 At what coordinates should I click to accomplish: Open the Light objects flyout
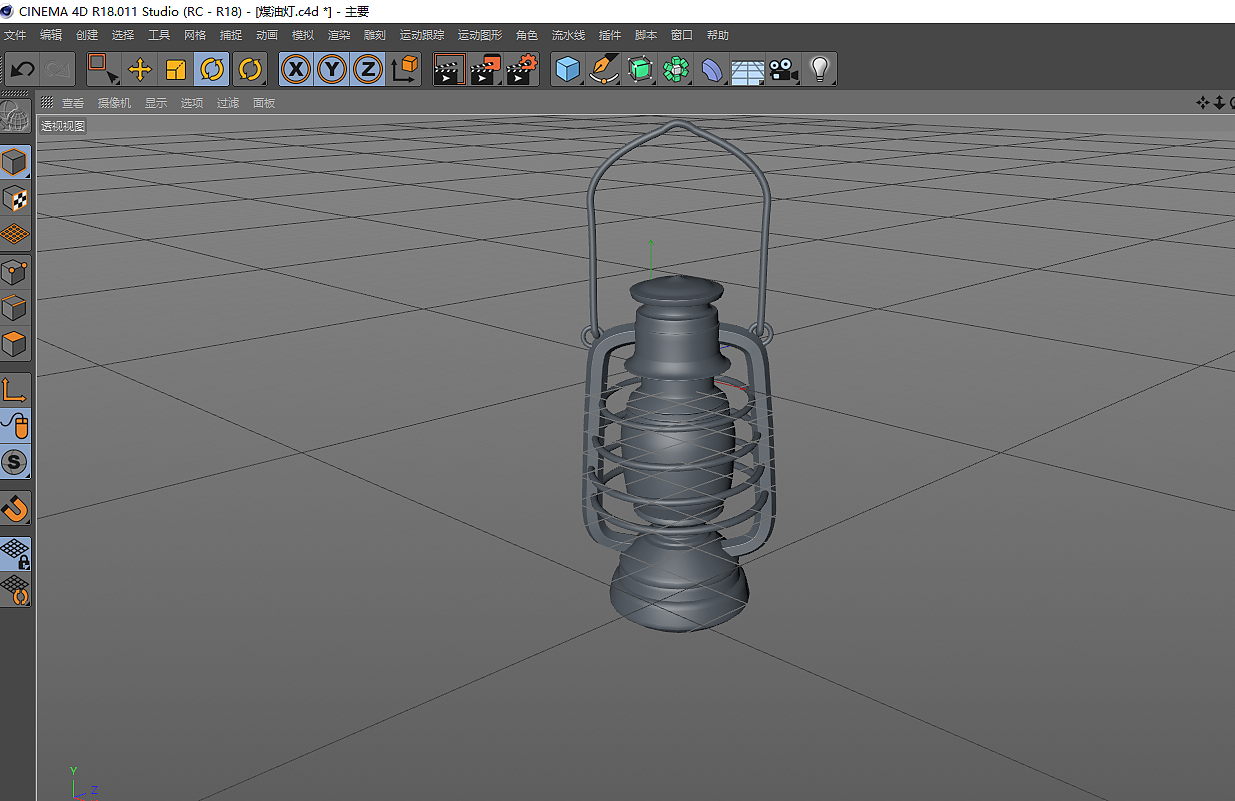[x=819, y=69]
